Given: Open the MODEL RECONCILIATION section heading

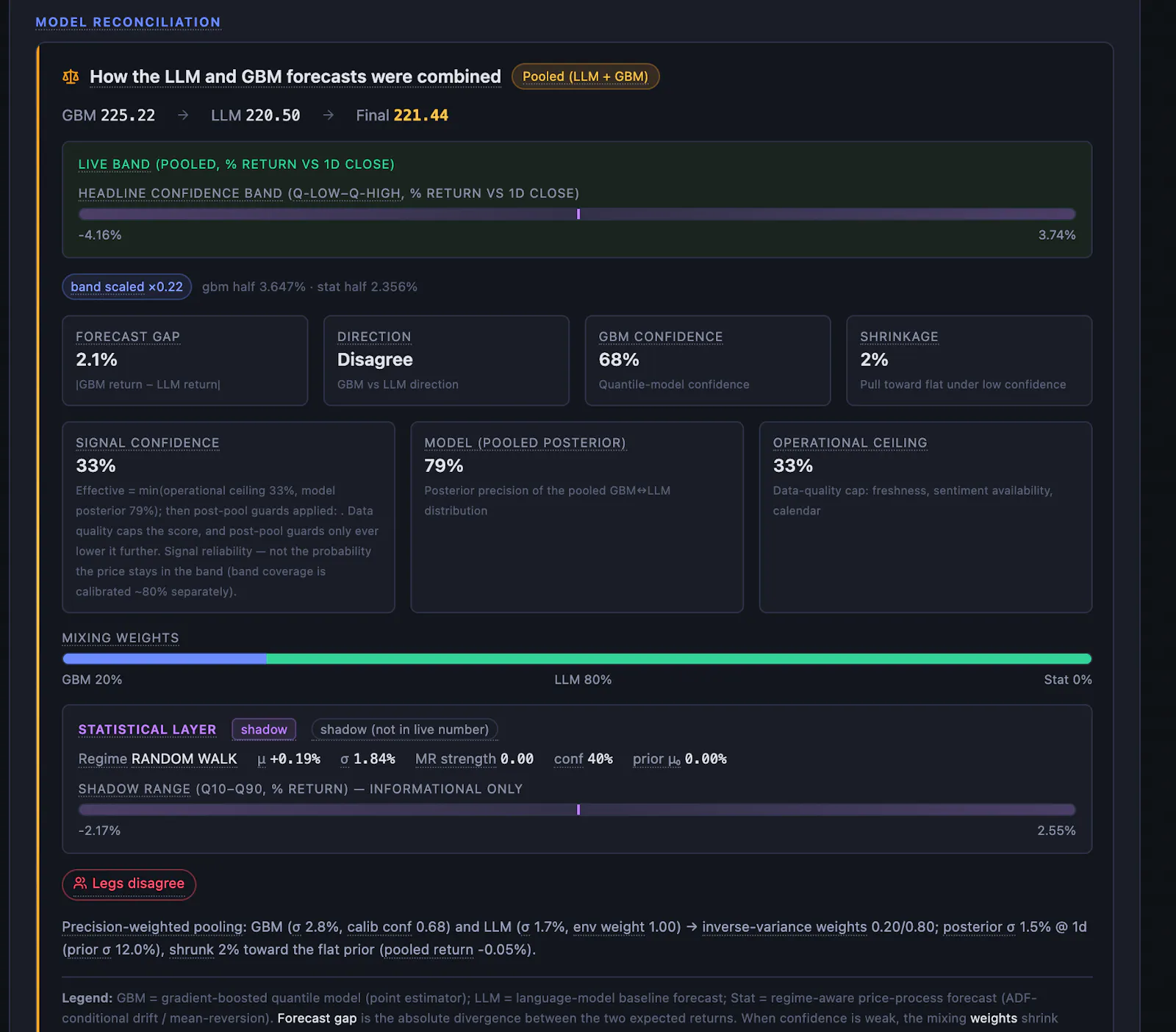Looking at the screenshot, I should coord(128,22).
